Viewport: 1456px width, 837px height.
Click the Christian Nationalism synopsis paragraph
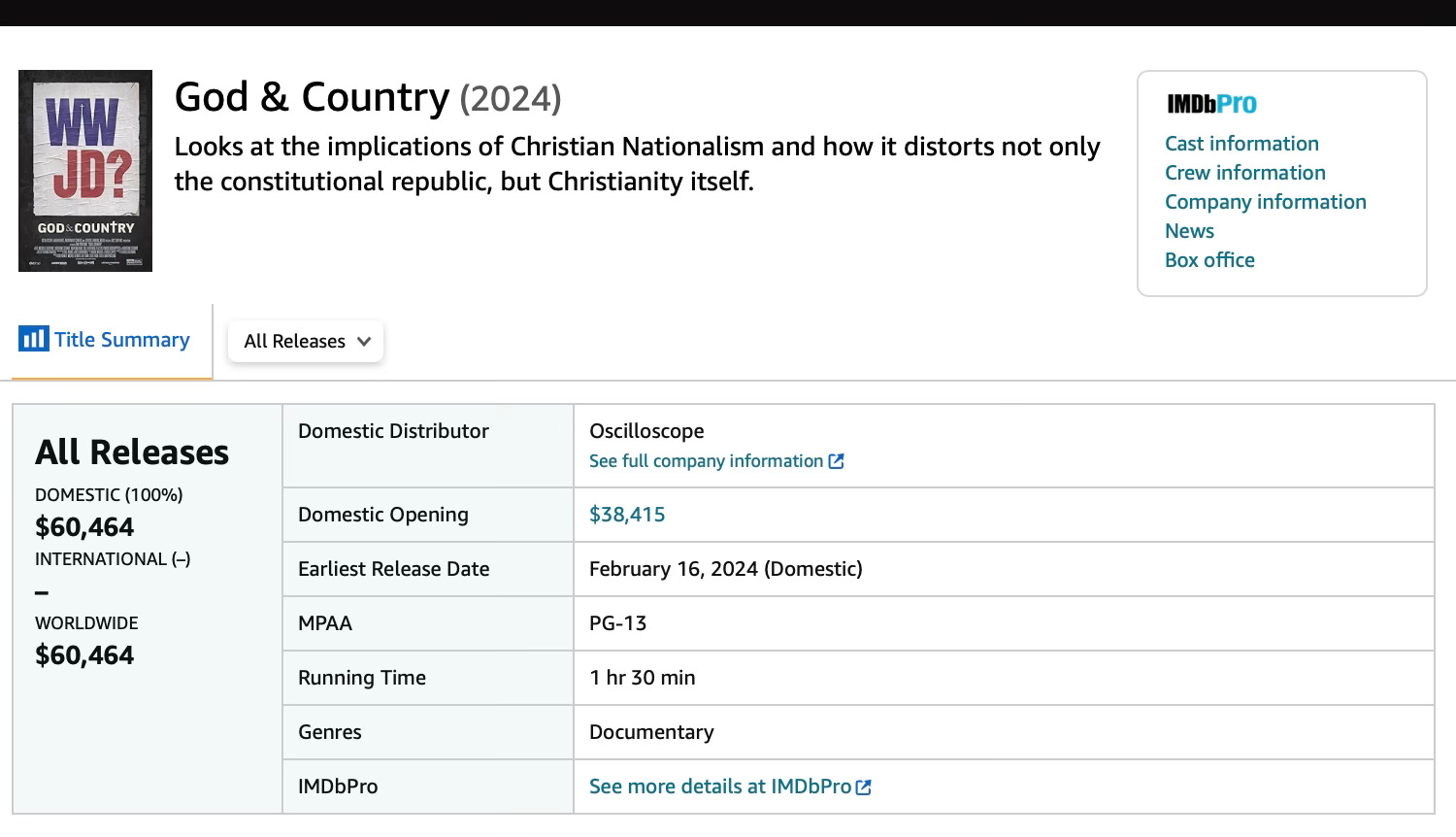coord(637,164)
